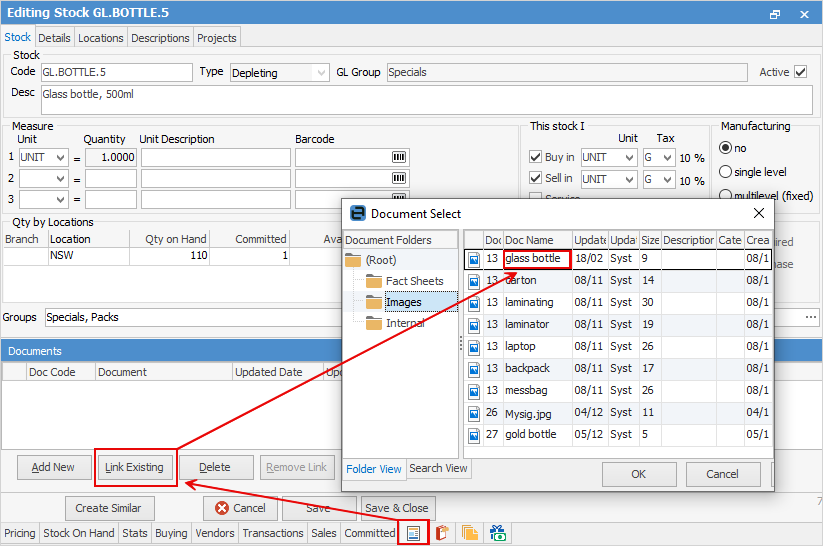Toggle the Active checkbox
The image size is (823, 546).
tap(800, 73)
